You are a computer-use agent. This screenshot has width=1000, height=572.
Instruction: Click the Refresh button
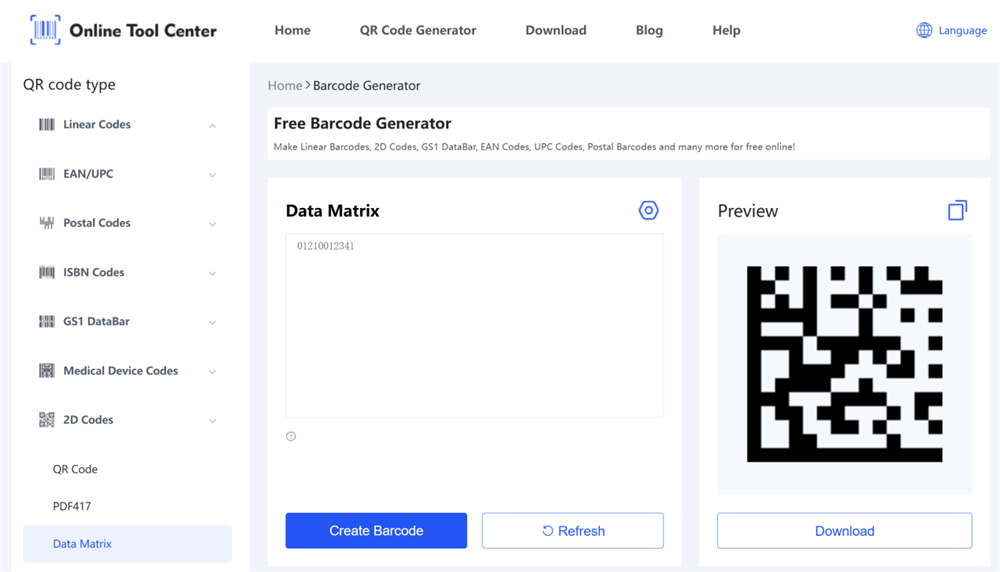point(573,531)
